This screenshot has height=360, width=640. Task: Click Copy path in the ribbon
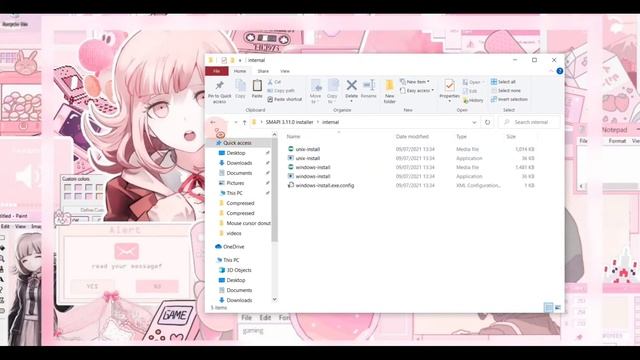(x=281, y=91)
